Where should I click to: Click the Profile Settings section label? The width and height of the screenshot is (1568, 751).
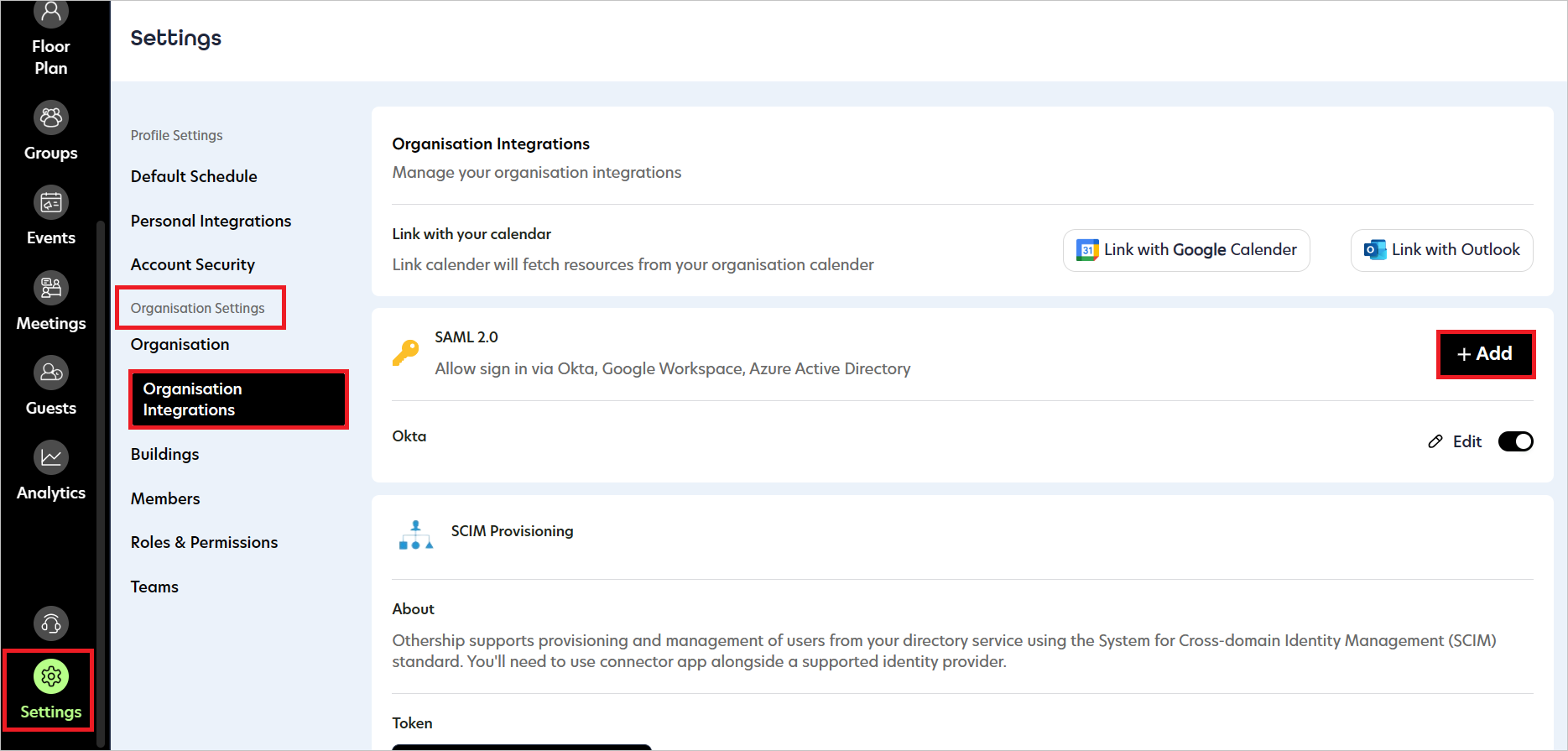(x=176, y=135)
